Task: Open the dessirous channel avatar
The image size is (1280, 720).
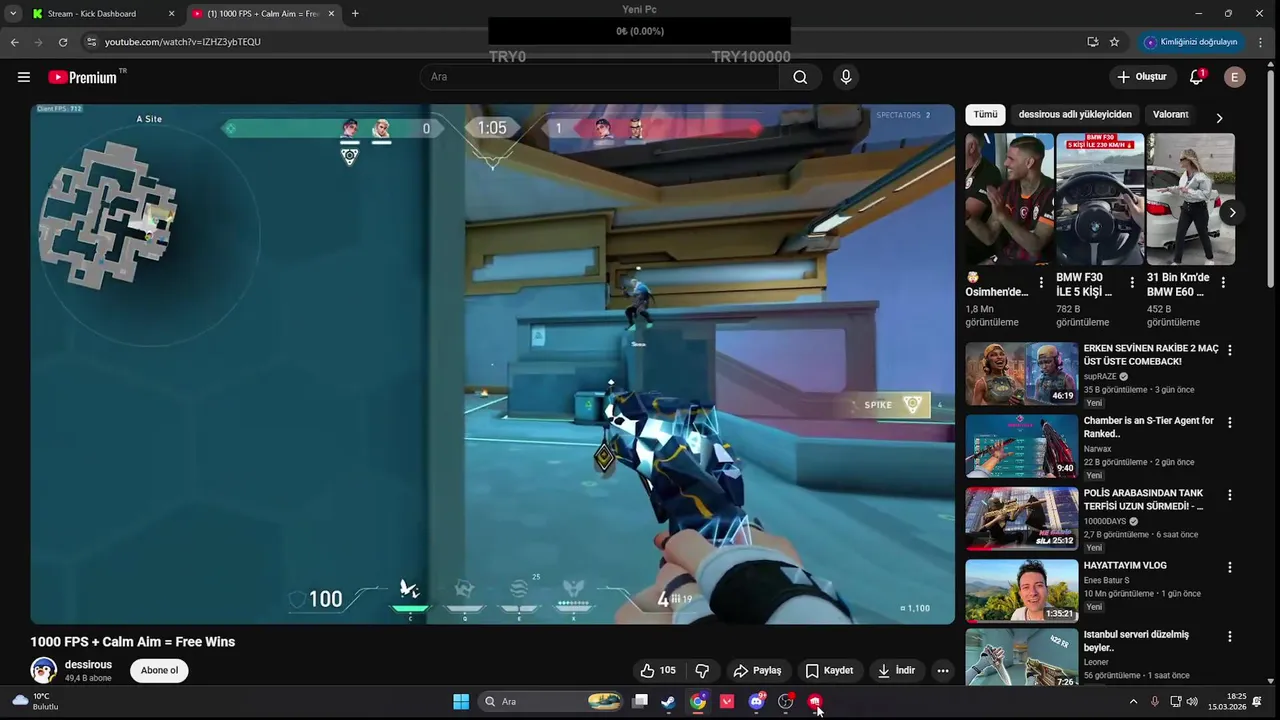Action: pos(44,670)
